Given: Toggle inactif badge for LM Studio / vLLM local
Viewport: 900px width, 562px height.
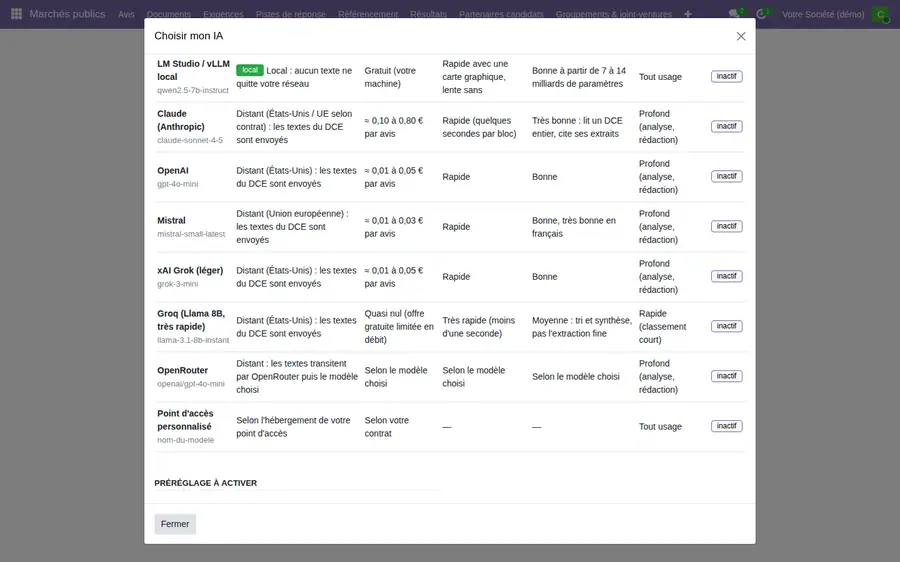Looking at the screenshot, I should (727, 76).
